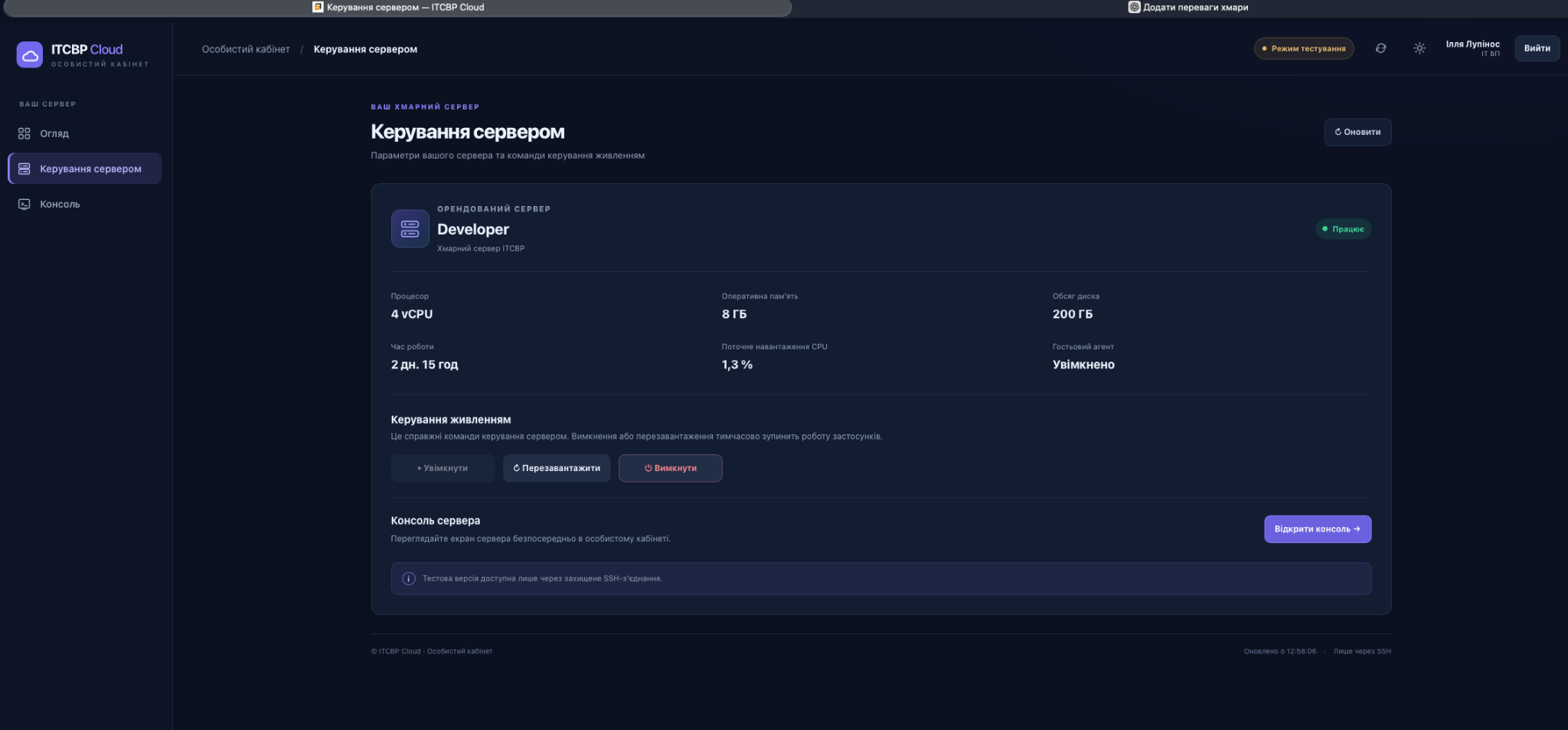
Task: Click the Developer server name
Action: click(x=472, y=229)
